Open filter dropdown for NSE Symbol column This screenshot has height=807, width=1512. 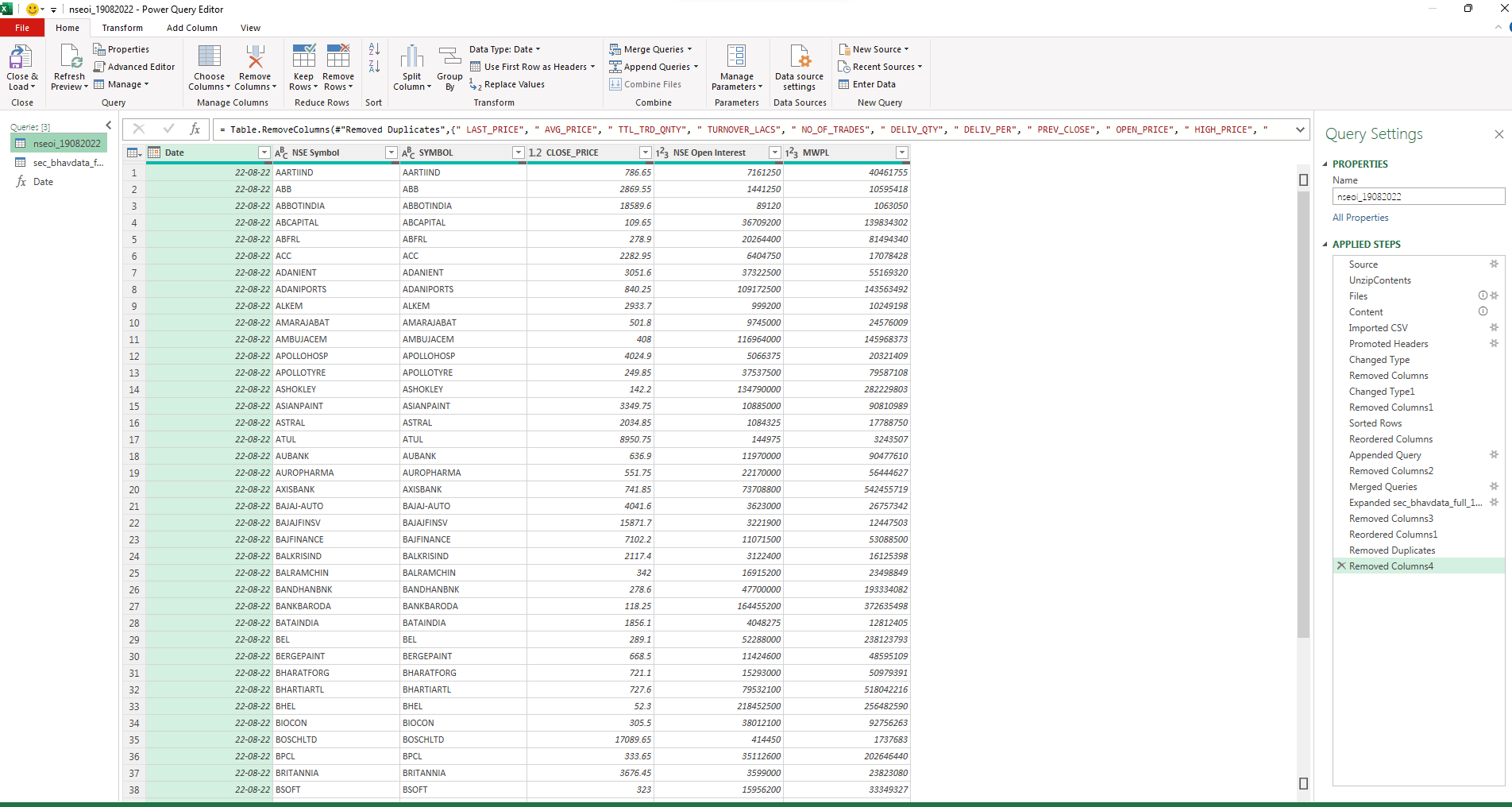pos(391,153)
